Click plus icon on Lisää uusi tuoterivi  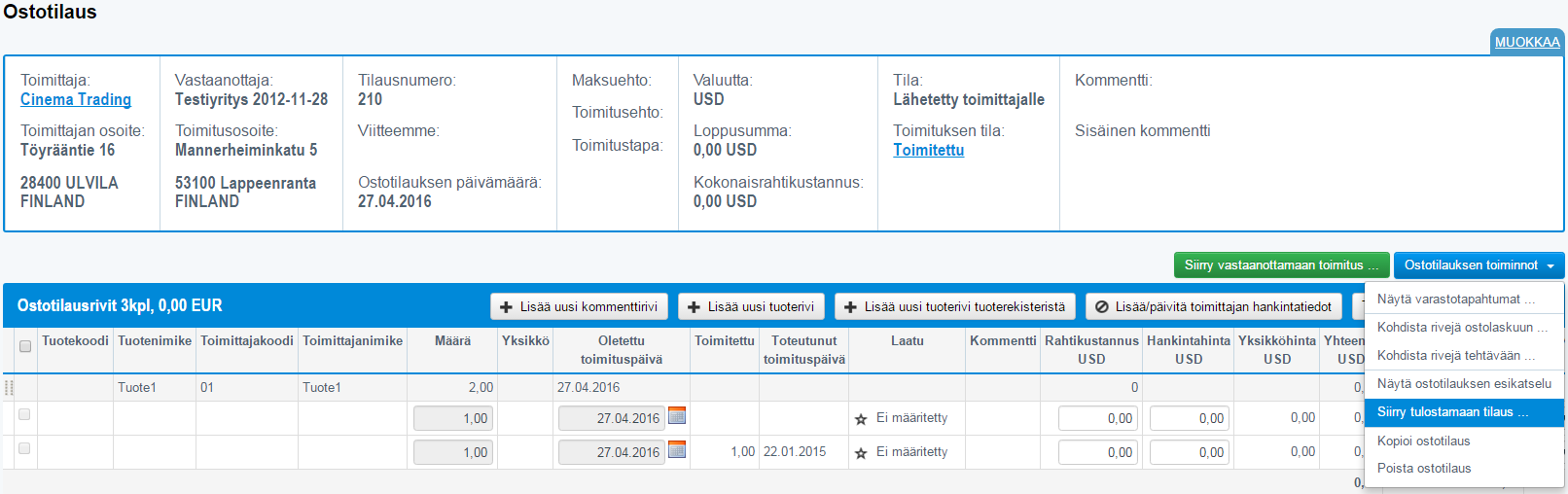694,307
